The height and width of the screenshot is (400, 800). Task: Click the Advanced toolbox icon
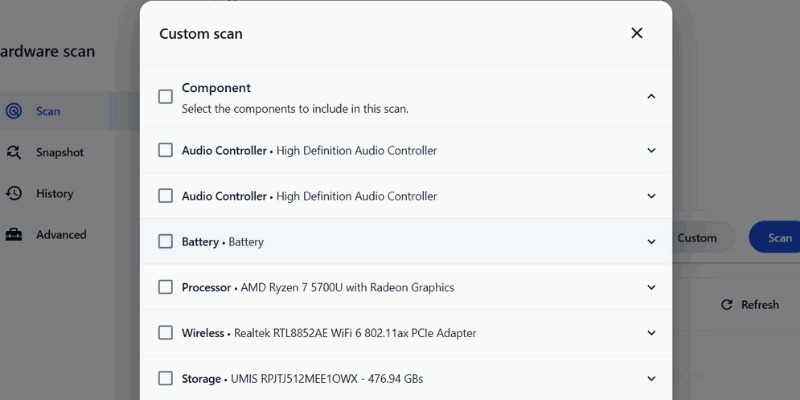point(14,235)
